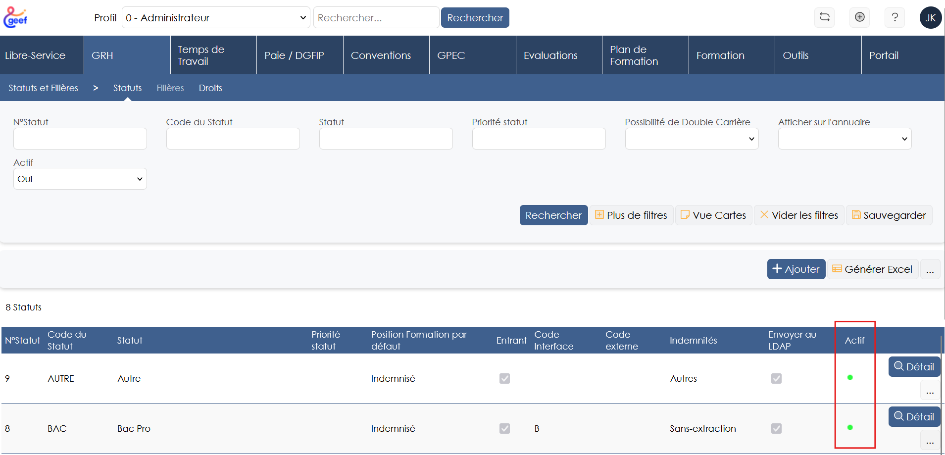Open the GPEC menu
Screen dimensions: 945x455
pyautogui.click(x=472, y=55)
